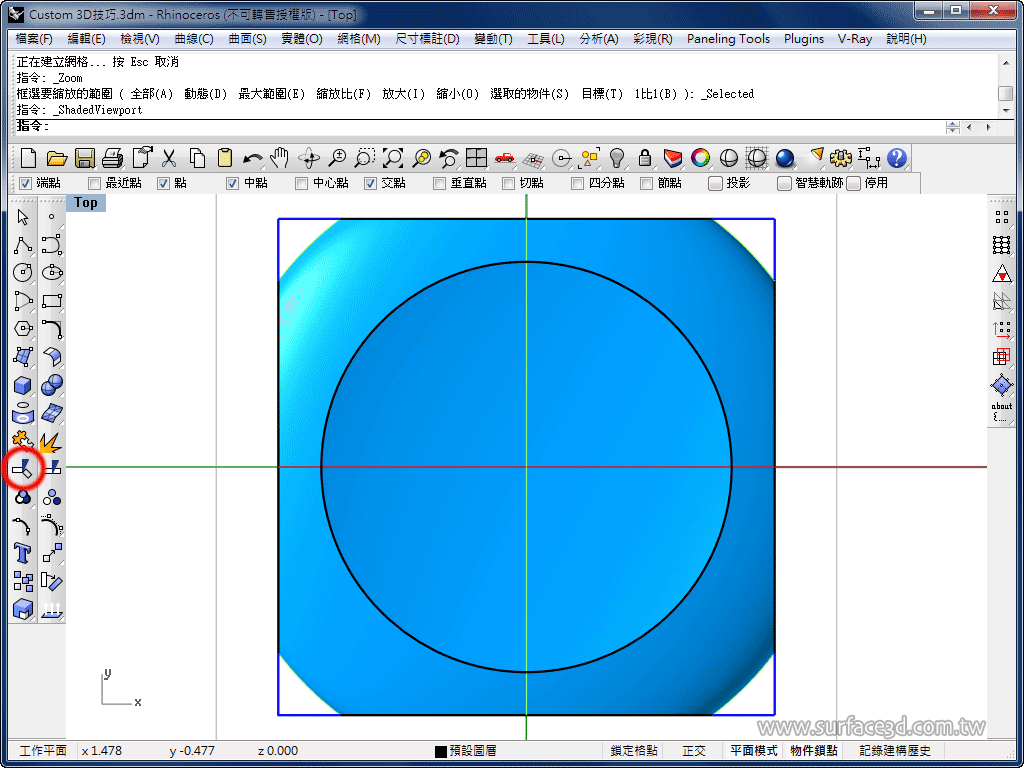1024x768 pixels.
Task: Click the Boolean spheres solid tool
Action: point(52,385)
